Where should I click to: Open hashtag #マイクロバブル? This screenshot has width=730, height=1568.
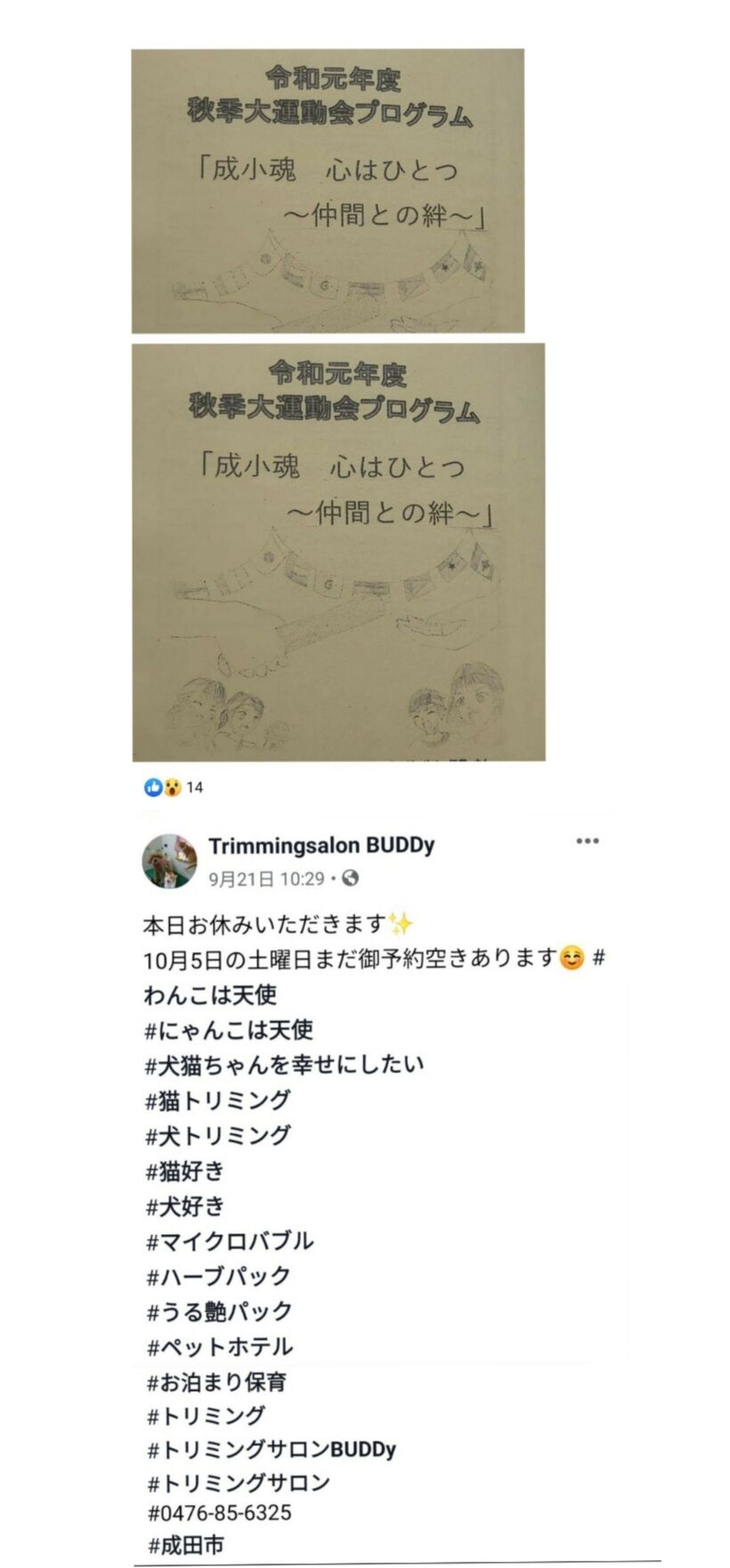click(230, 1241)
